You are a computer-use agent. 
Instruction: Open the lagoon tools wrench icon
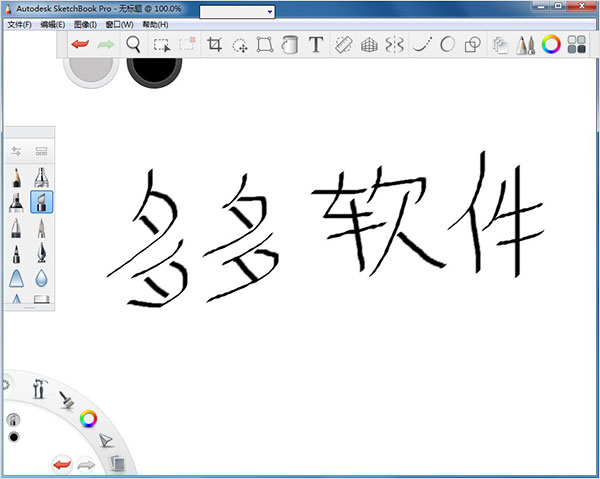tap(39, 388)
